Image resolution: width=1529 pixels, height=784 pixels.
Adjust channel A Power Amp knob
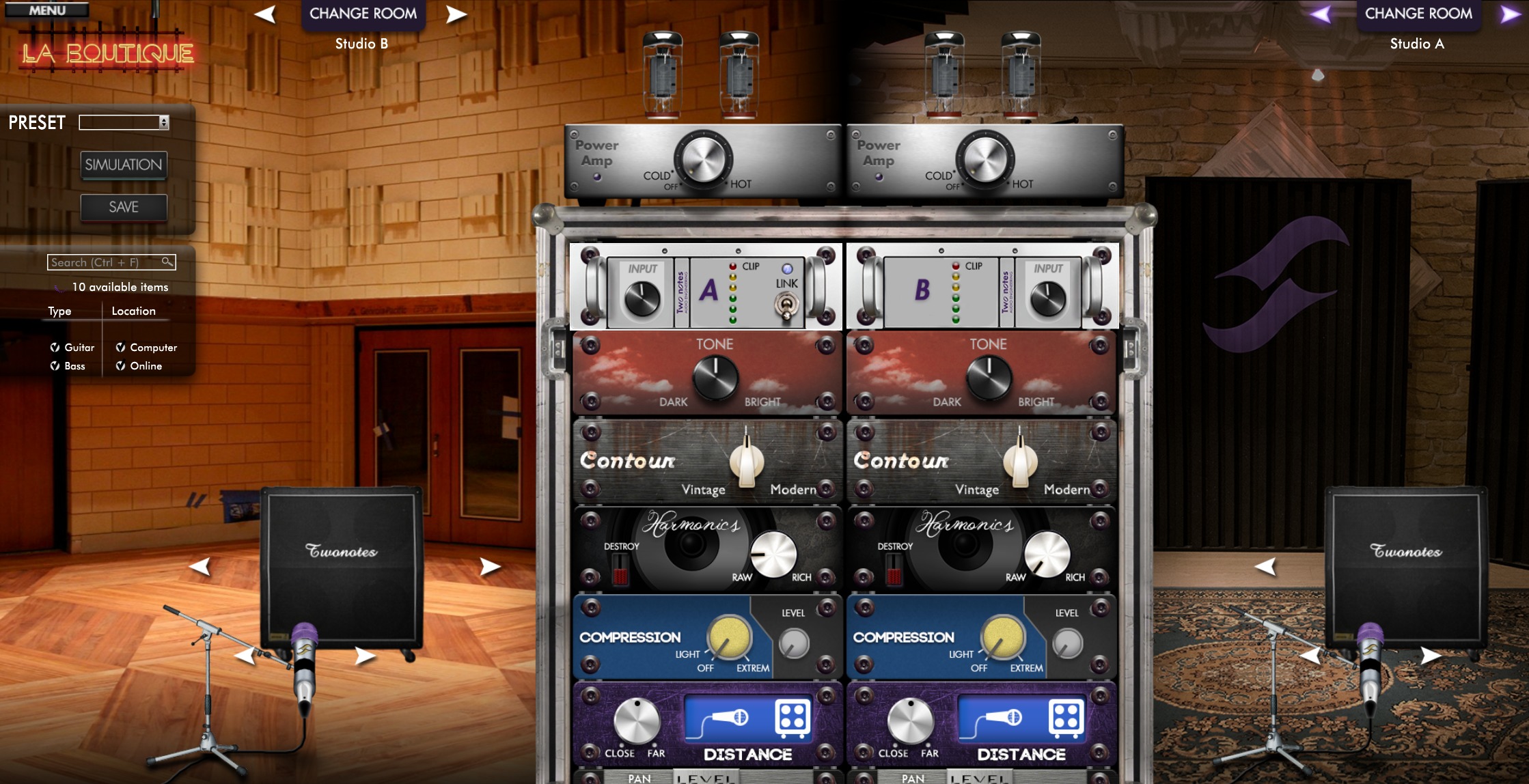703,159
